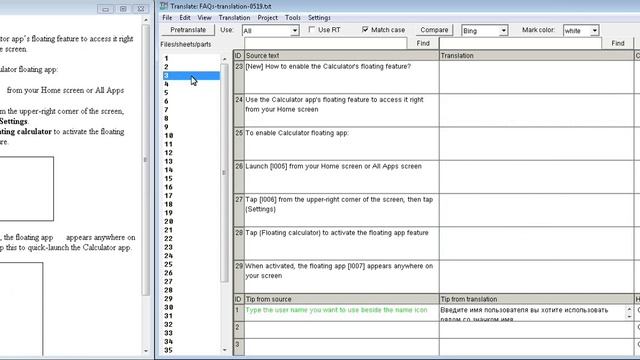This screenshot has height=360, width=640.
Task: Uncheck the Match case checkbox
Action: coord(365,29)
